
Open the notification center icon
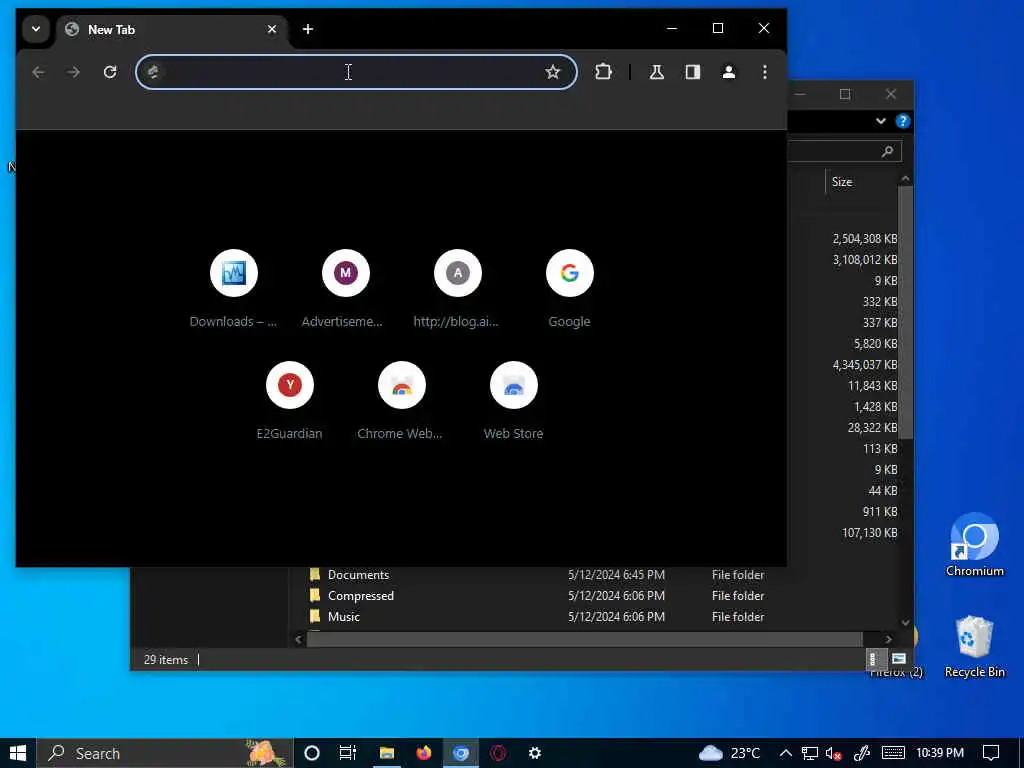[991, 753]
